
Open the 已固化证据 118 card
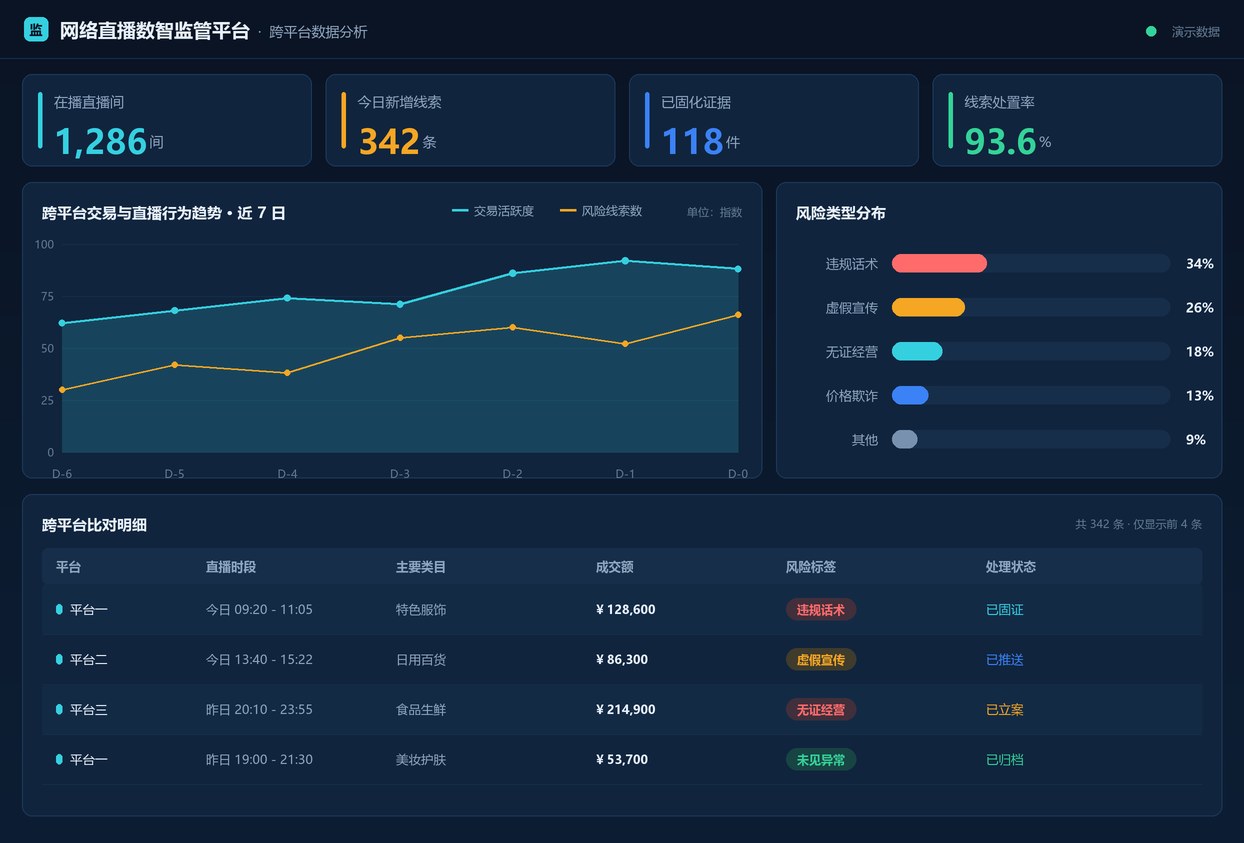pyautogui.click(x=774, y=120)
